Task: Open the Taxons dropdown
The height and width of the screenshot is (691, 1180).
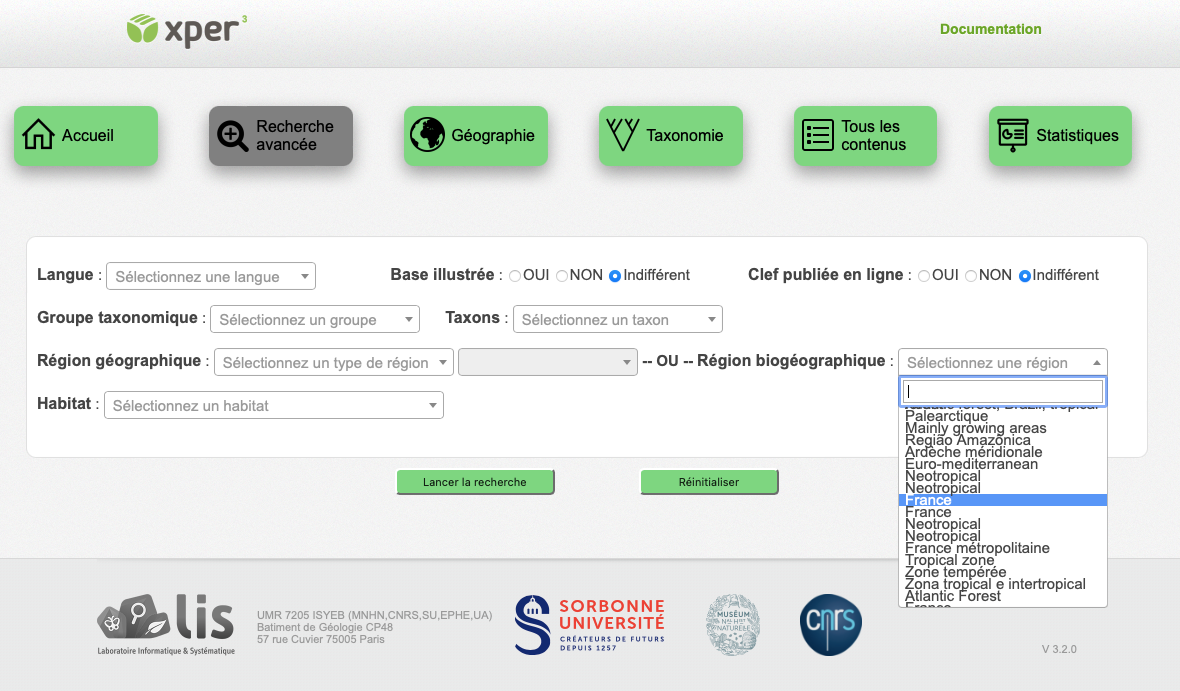Action: point(618,319)
